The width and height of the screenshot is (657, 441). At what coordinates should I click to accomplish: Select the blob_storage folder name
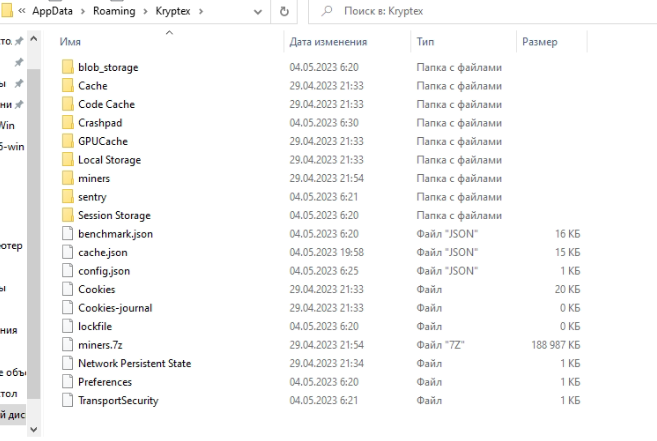pos(108,67)
